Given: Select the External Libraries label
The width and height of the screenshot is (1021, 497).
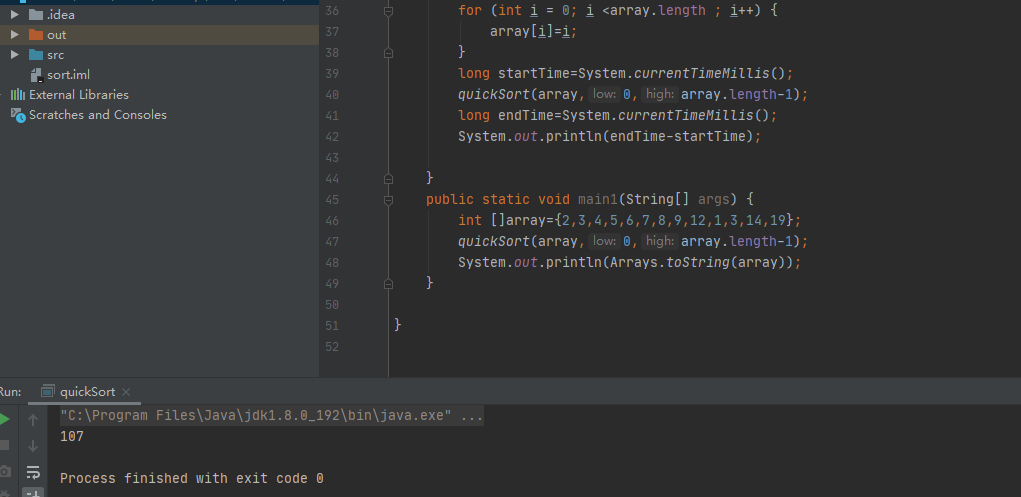Looking at the screenshot, I should (x=79, y=94).
